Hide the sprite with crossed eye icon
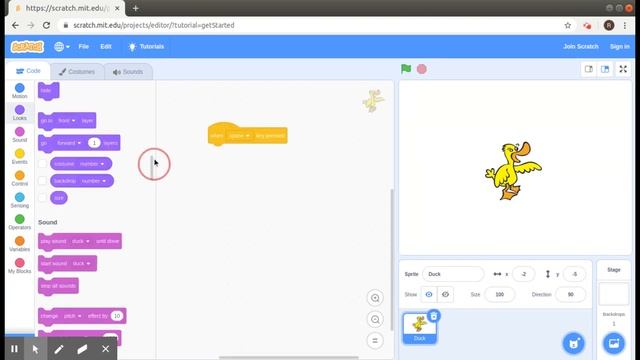This screenshot has height=360, width=640. (x=445, y=294)
